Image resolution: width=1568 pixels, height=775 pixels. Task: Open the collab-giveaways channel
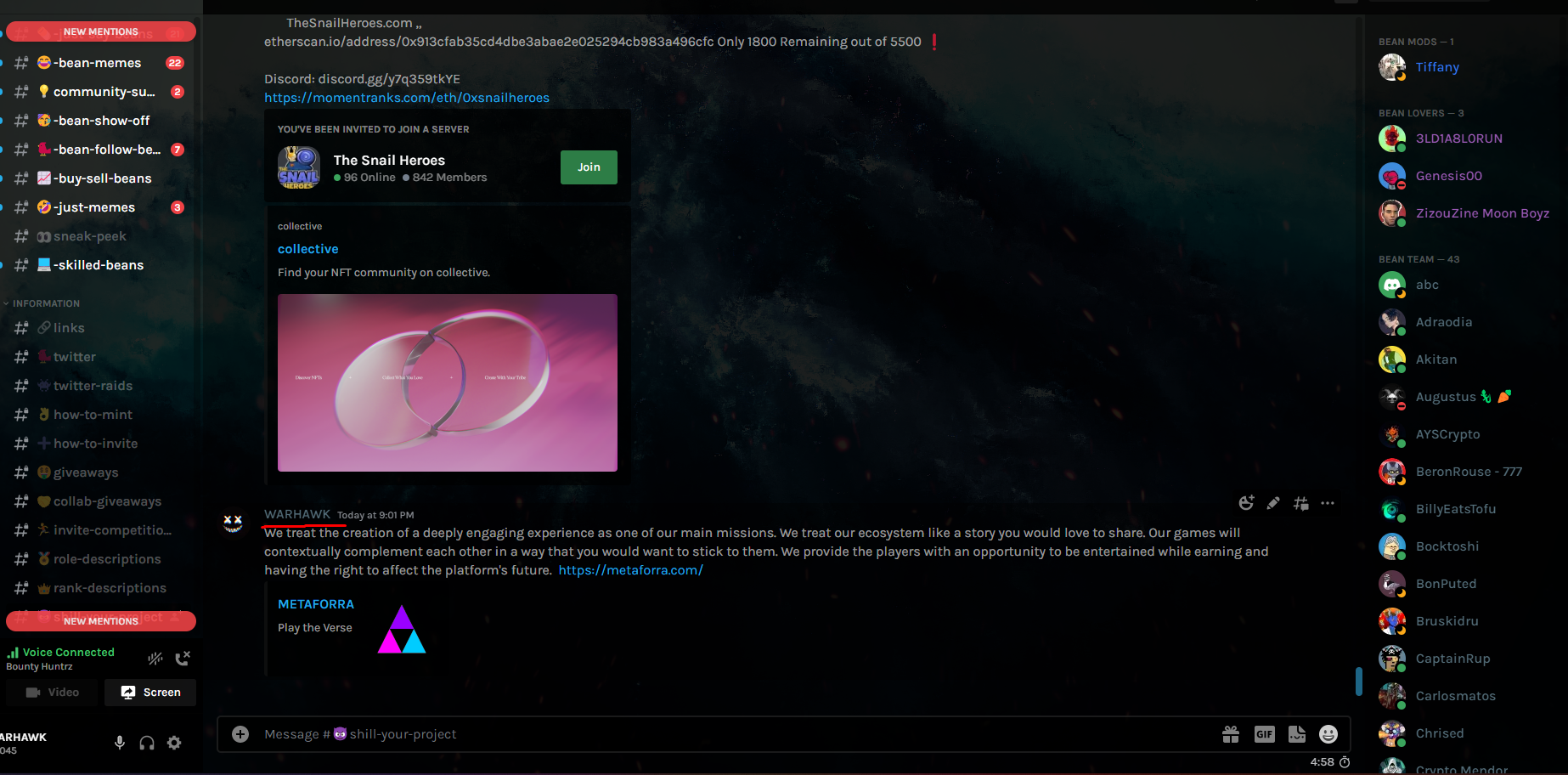coord(101,501)
